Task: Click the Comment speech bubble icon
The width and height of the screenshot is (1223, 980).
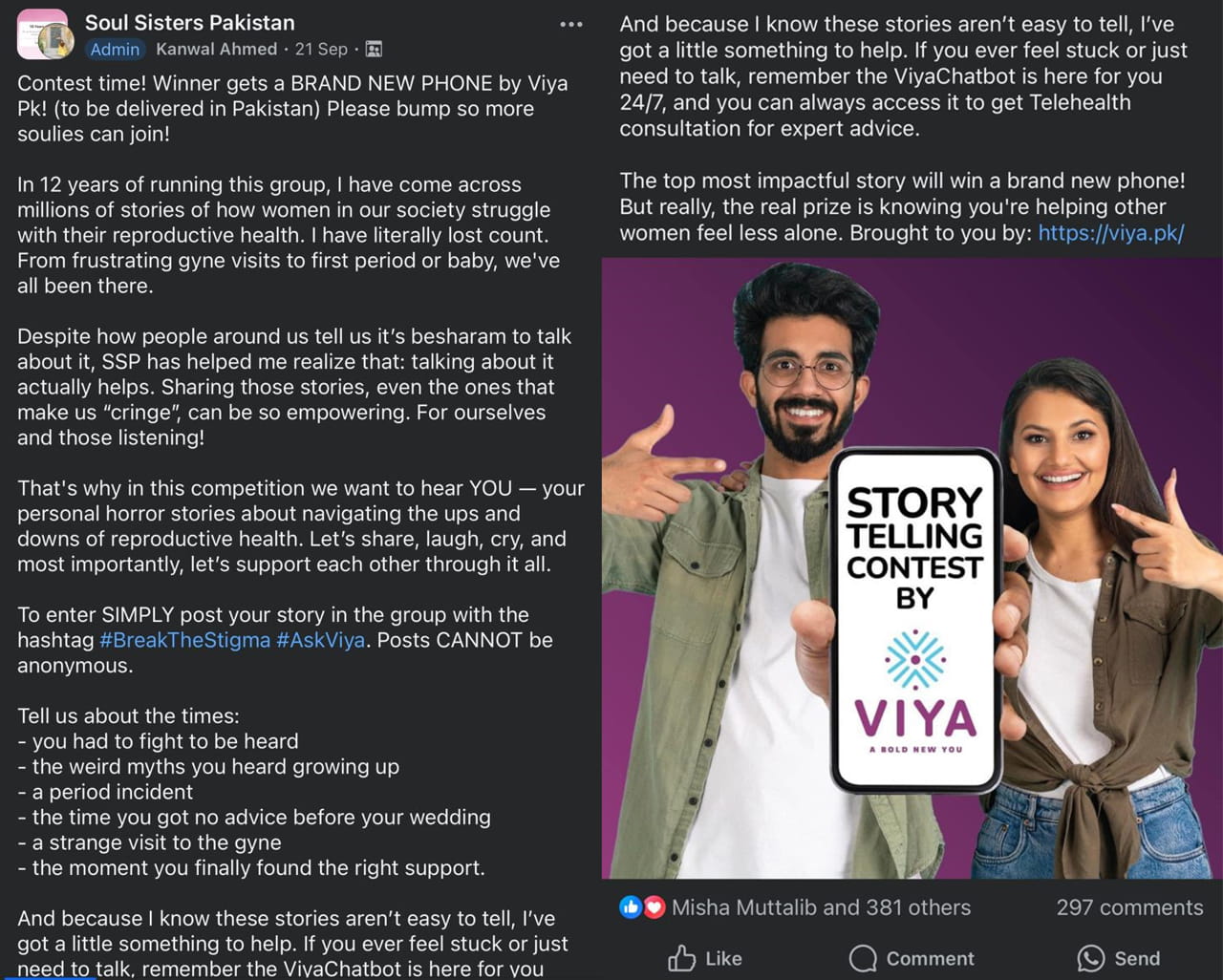Action: tap(863, 958)
